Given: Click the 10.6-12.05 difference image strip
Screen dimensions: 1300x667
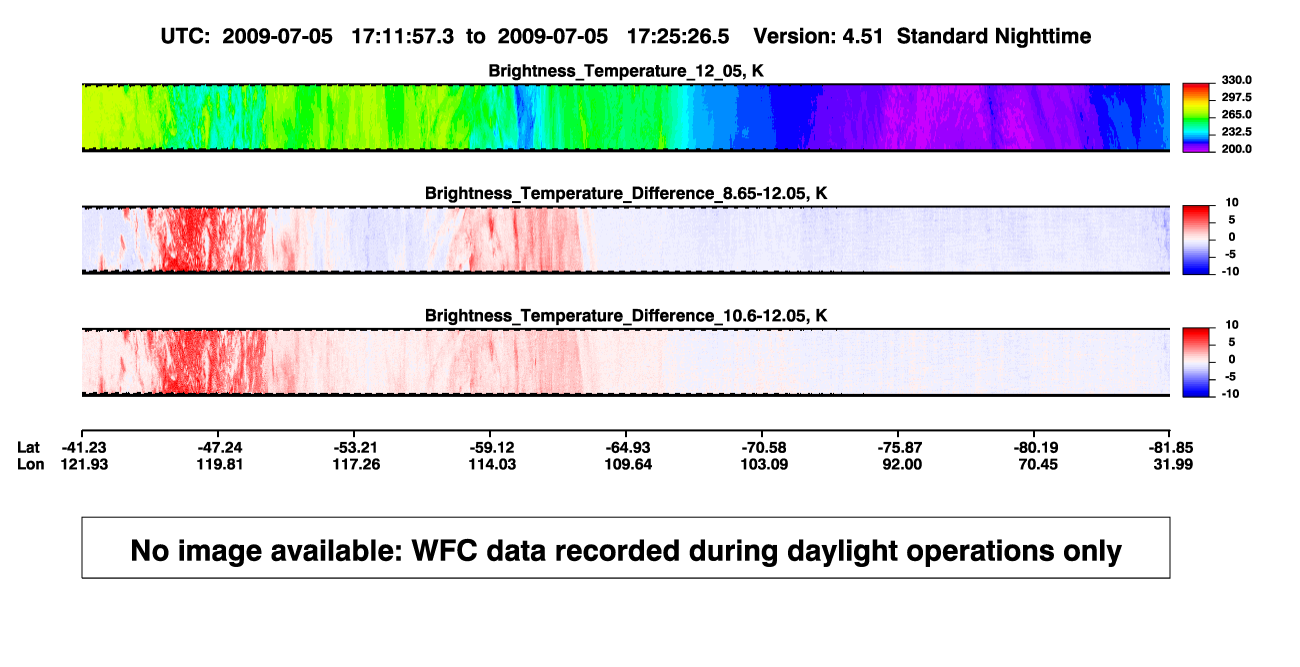Looking at the screenshot, I should [x=626, y=363].
